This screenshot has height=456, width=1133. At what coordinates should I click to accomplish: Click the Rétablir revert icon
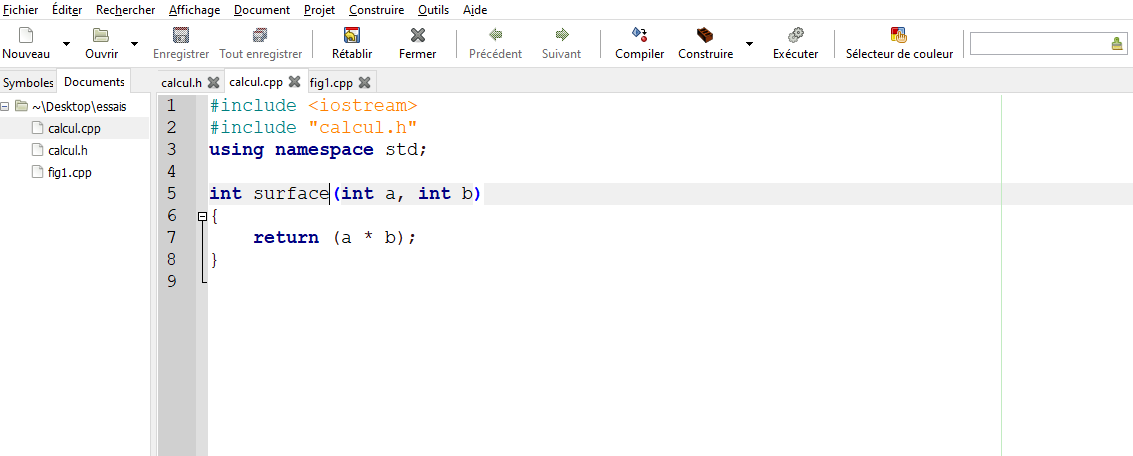click(x=351, y=36)
